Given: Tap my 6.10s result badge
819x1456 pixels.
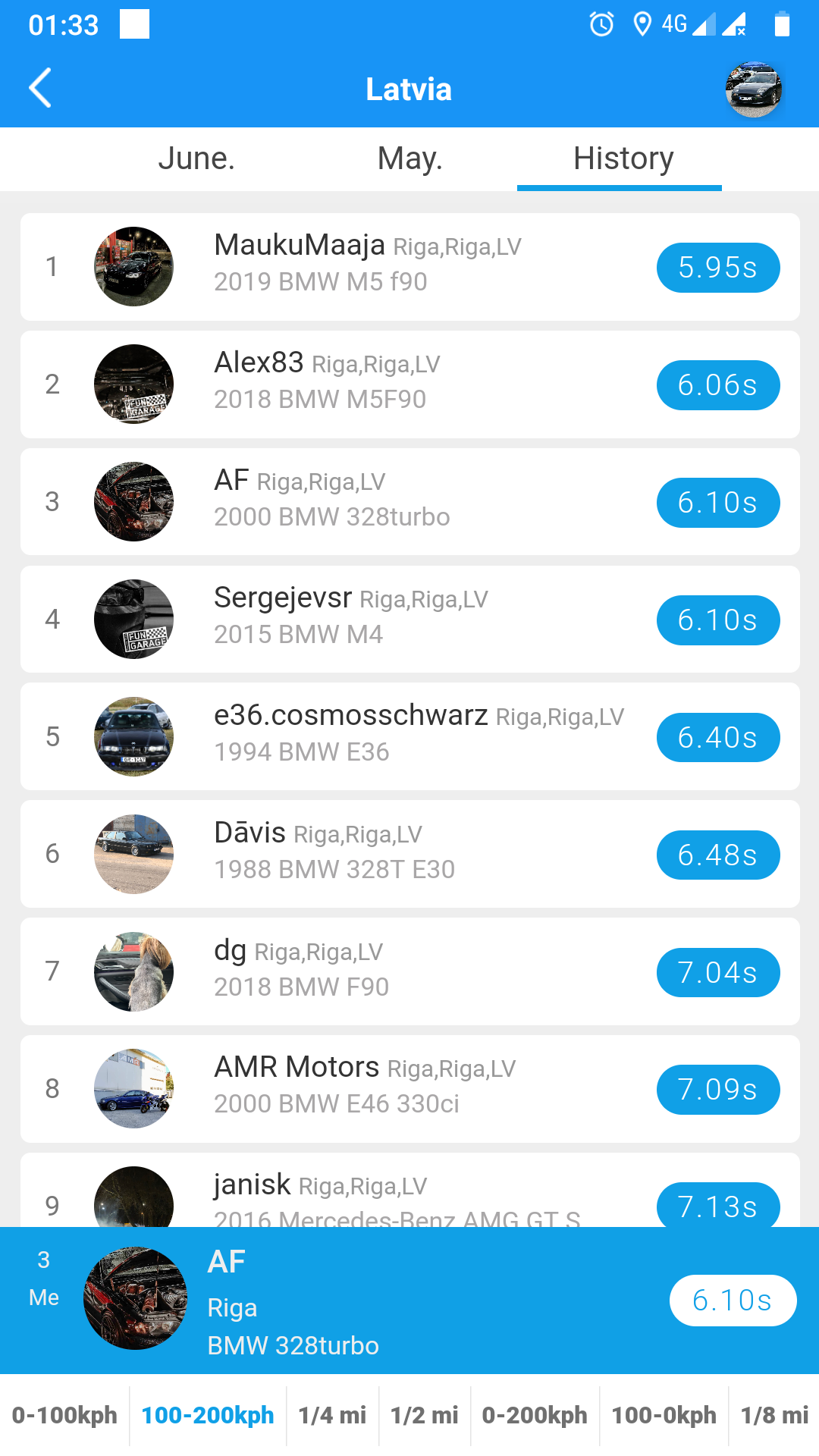Looking at the screenshot, I should 732,1301.
